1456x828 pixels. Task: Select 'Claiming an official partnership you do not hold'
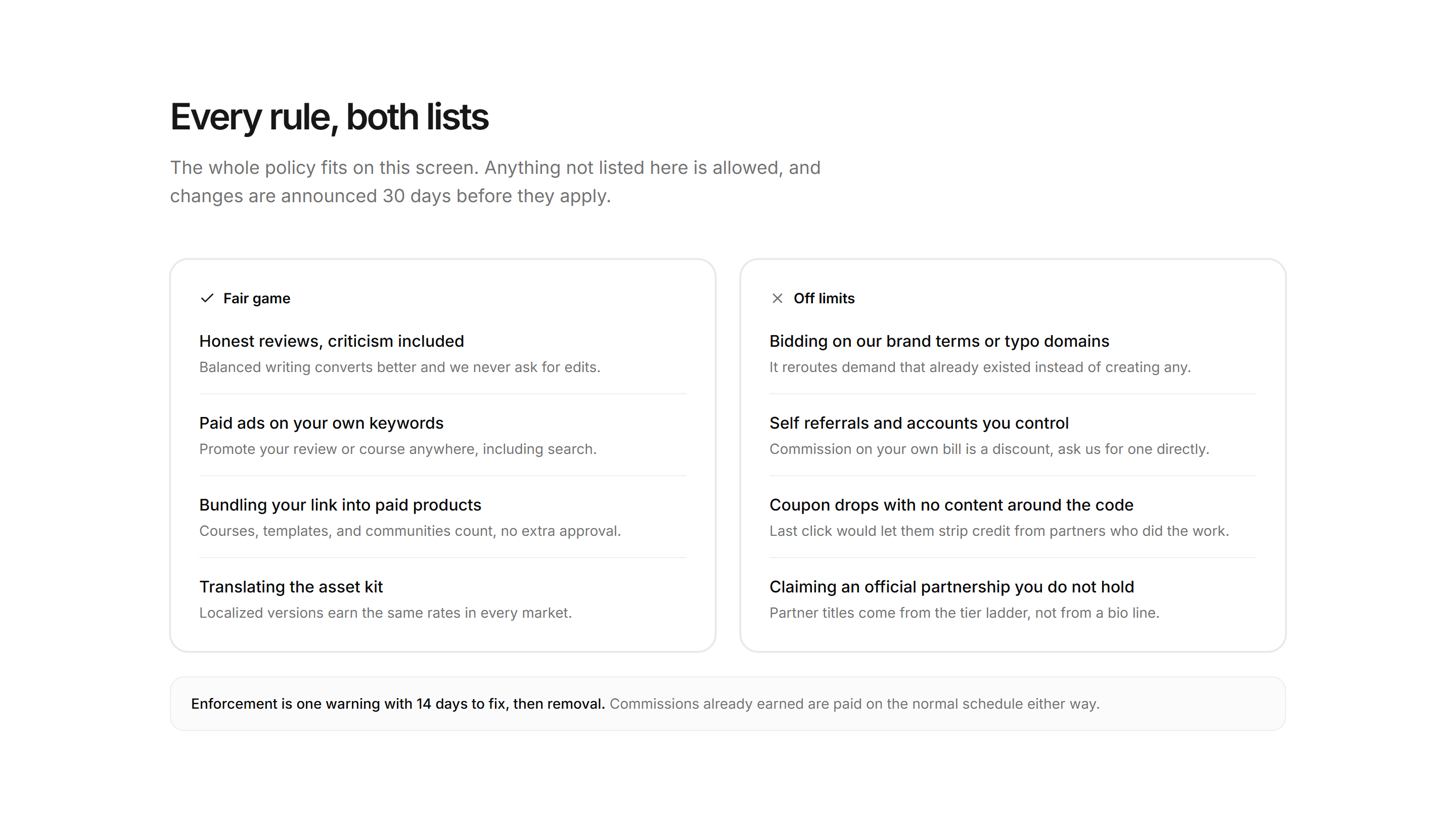[951, 587]
